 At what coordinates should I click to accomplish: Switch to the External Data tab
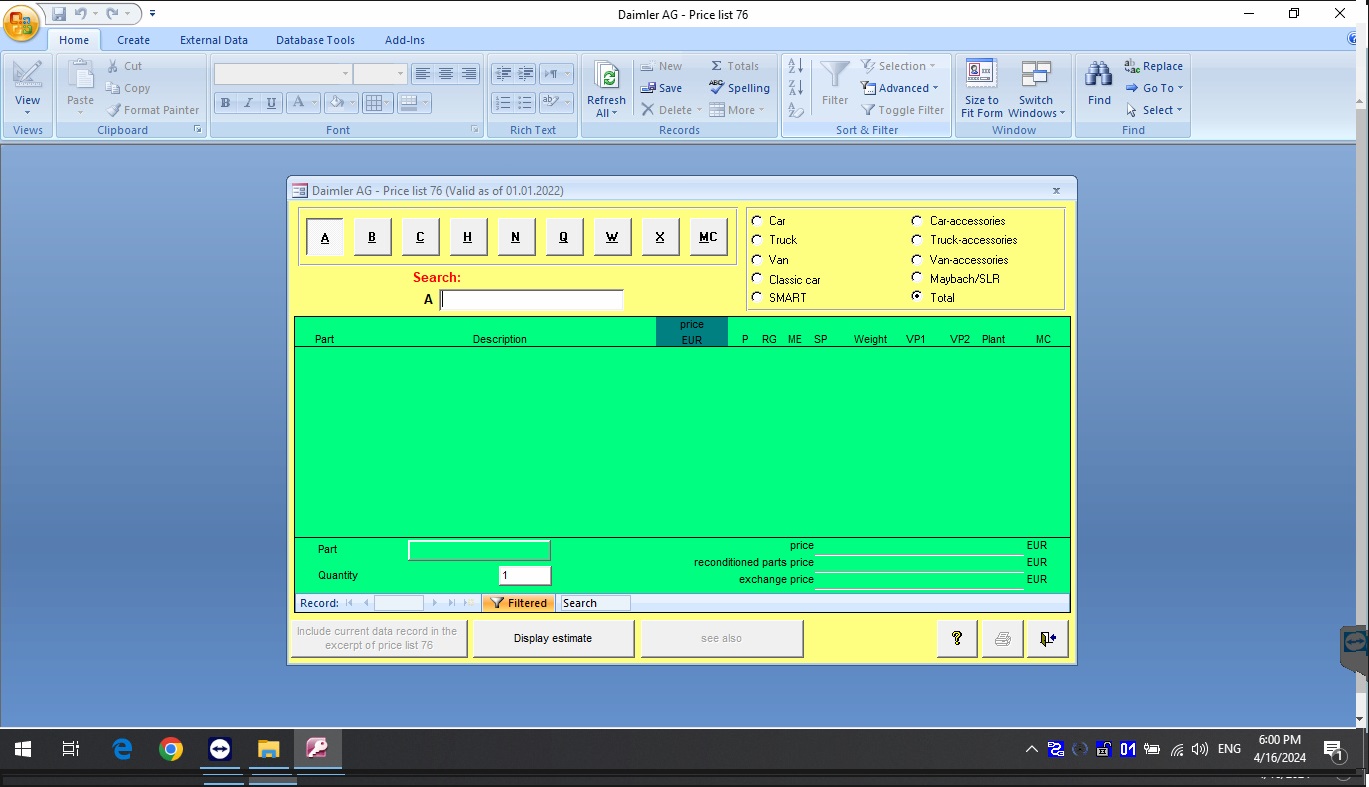click(214, 40)
